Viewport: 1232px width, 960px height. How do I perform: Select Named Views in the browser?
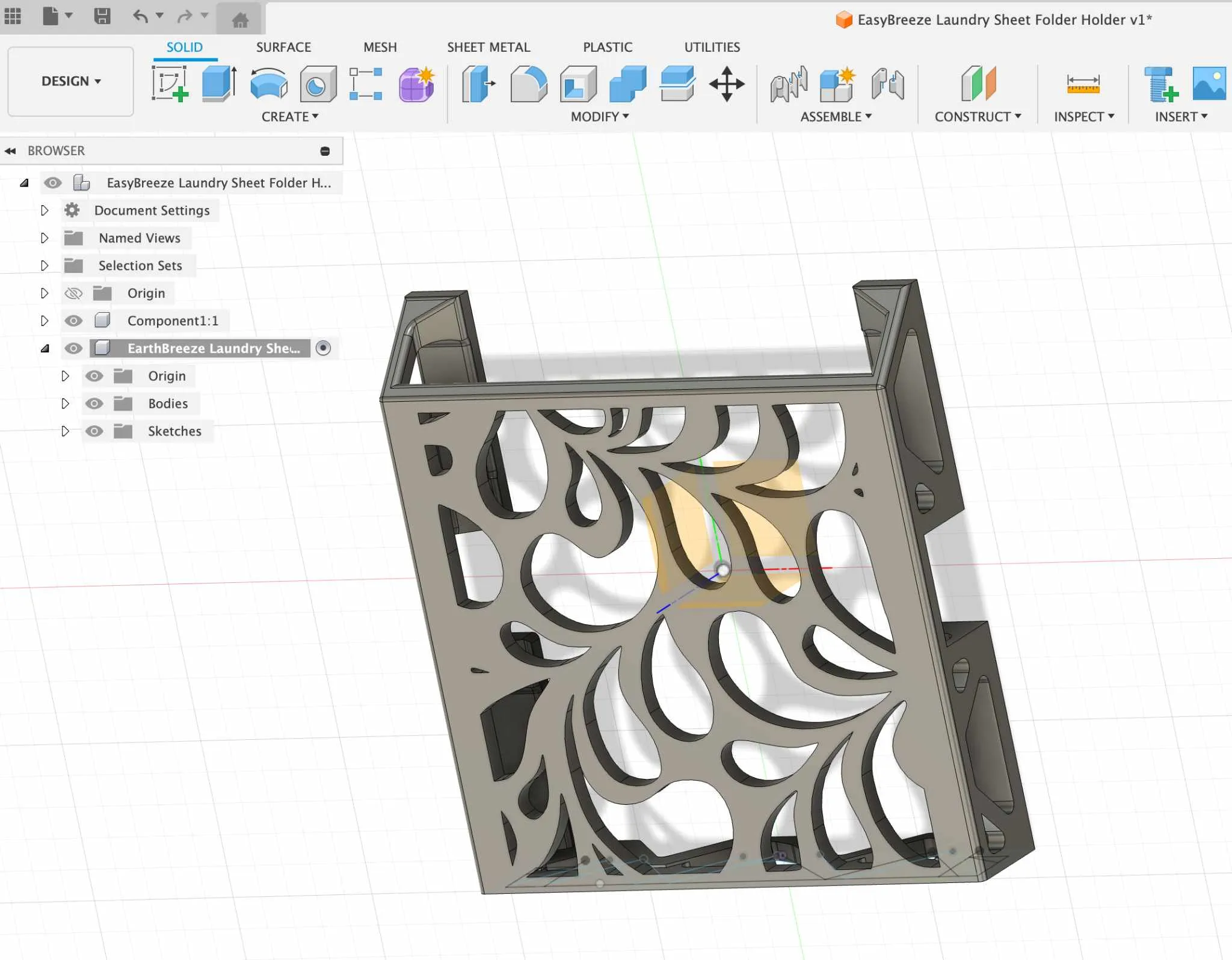[x=139, y=238]
